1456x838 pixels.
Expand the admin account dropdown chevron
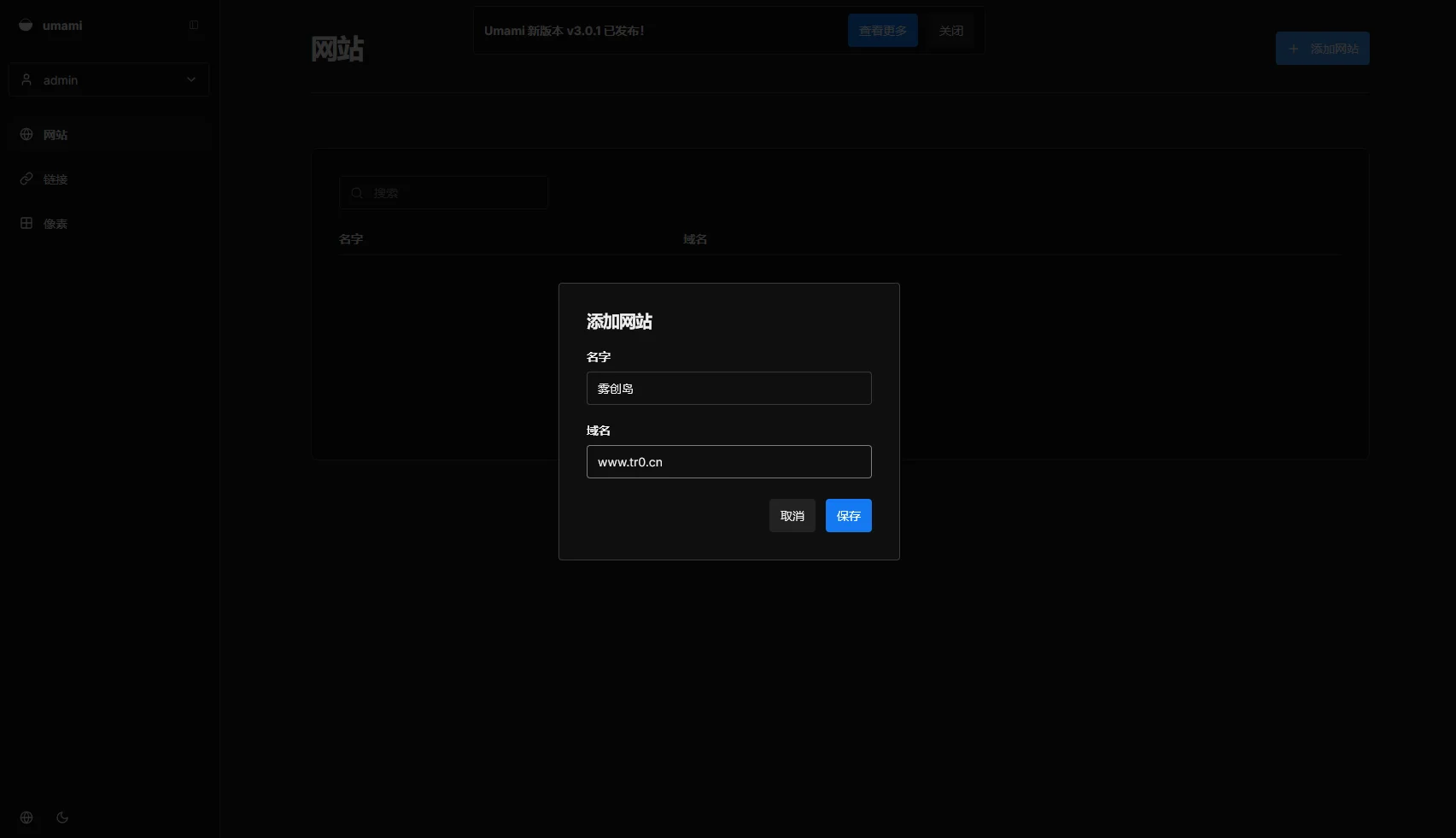pos(191,79)
